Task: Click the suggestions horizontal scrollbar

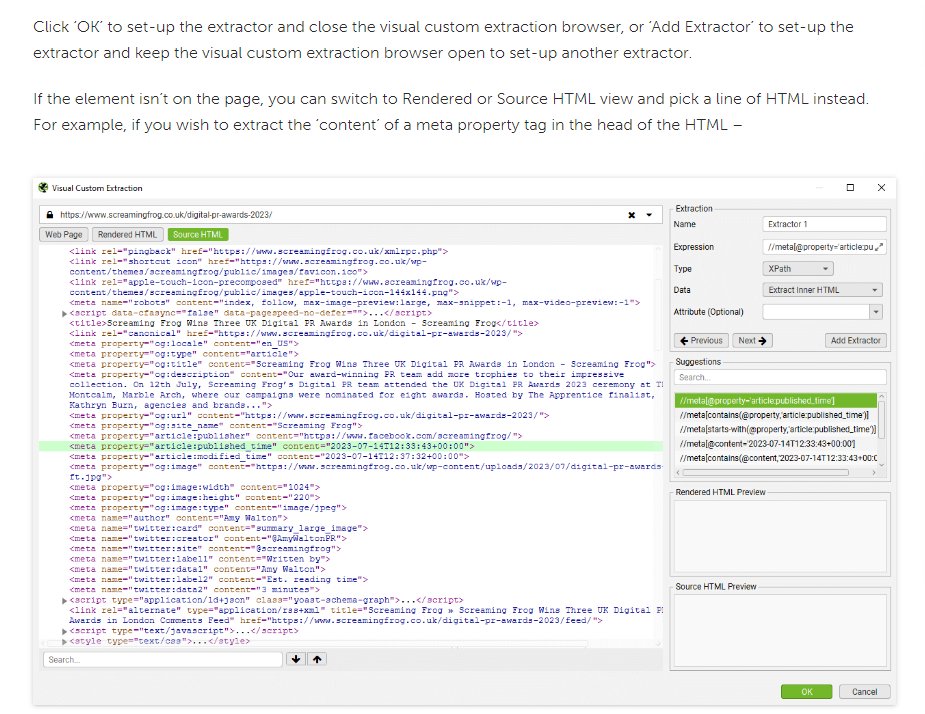Action: point(766,472)
